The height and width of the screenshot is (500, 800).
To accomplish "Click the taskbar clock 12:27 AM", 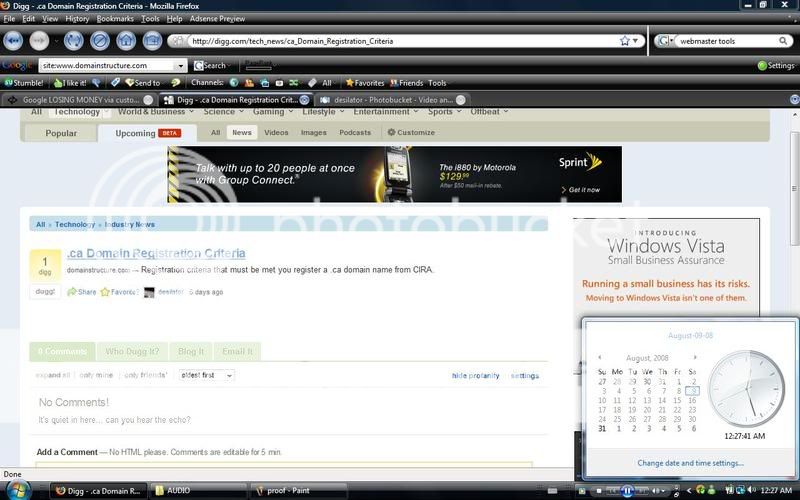I will (x=776, y=490).
